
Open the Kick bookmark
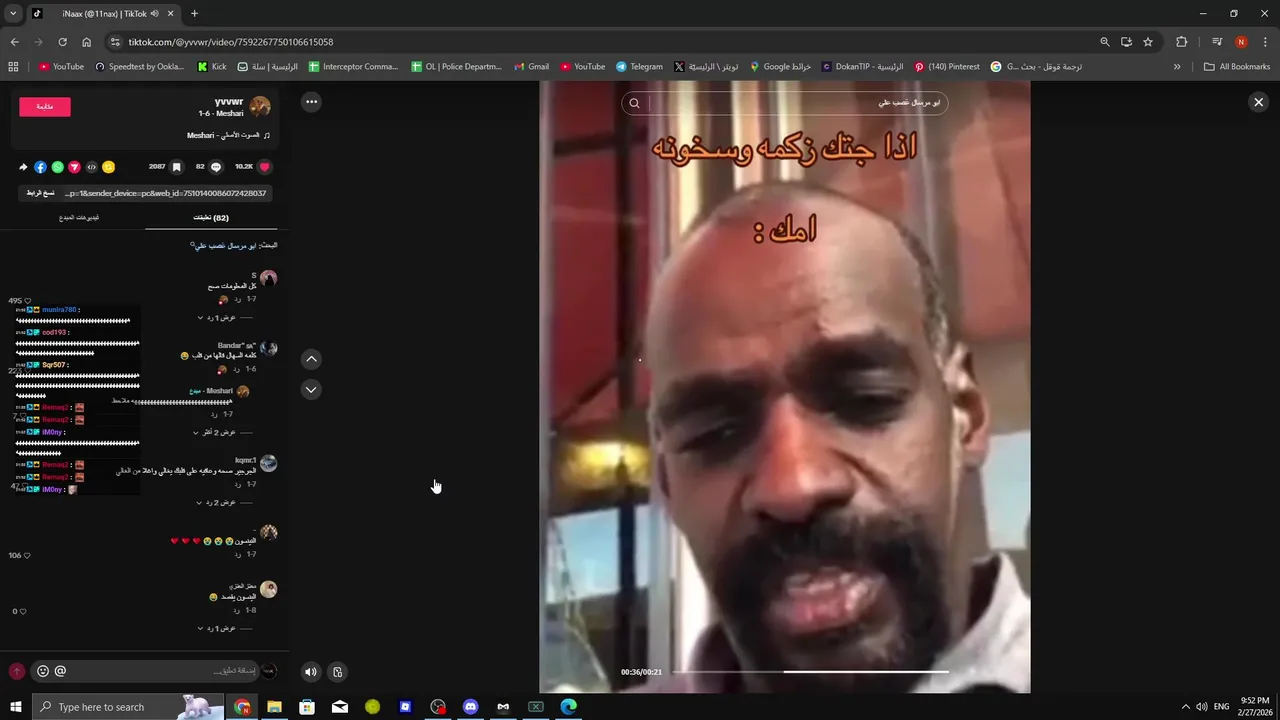pyautogui.click(x=212, y=67)
